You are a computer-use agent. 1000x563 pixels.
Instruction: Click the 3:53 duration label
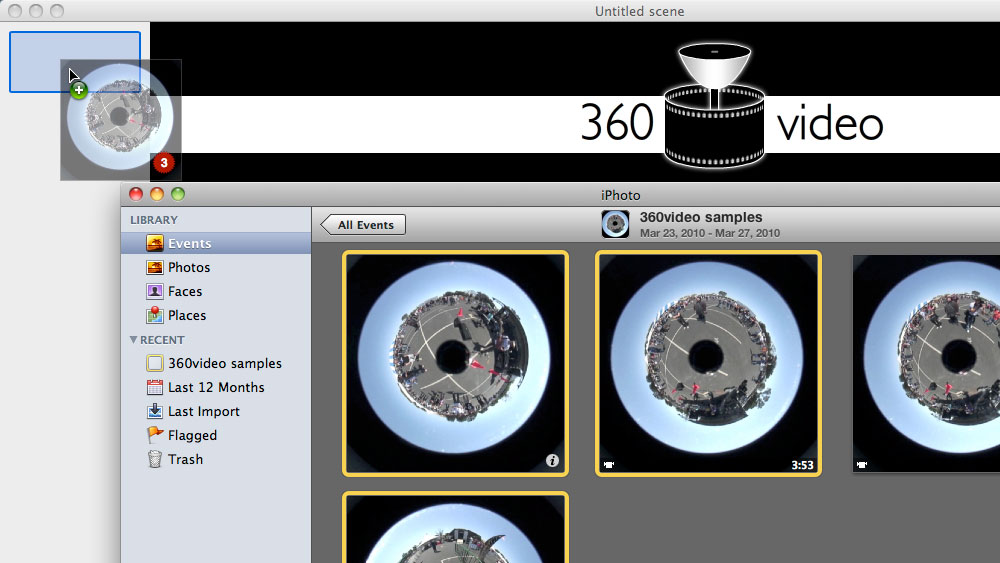[x=802, y=465]
